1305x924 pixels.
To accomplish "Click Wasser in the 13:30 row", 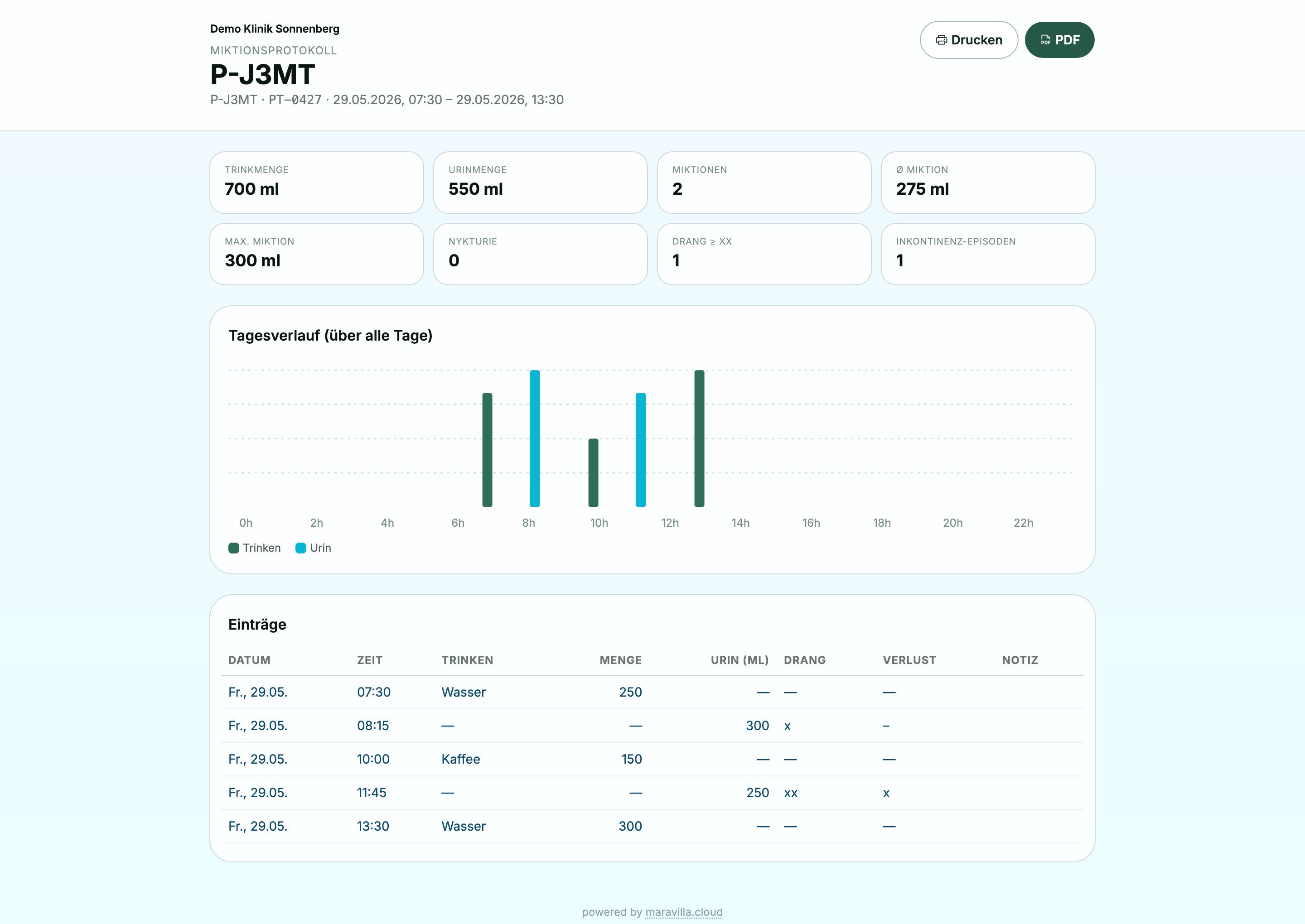I will 463,826.
